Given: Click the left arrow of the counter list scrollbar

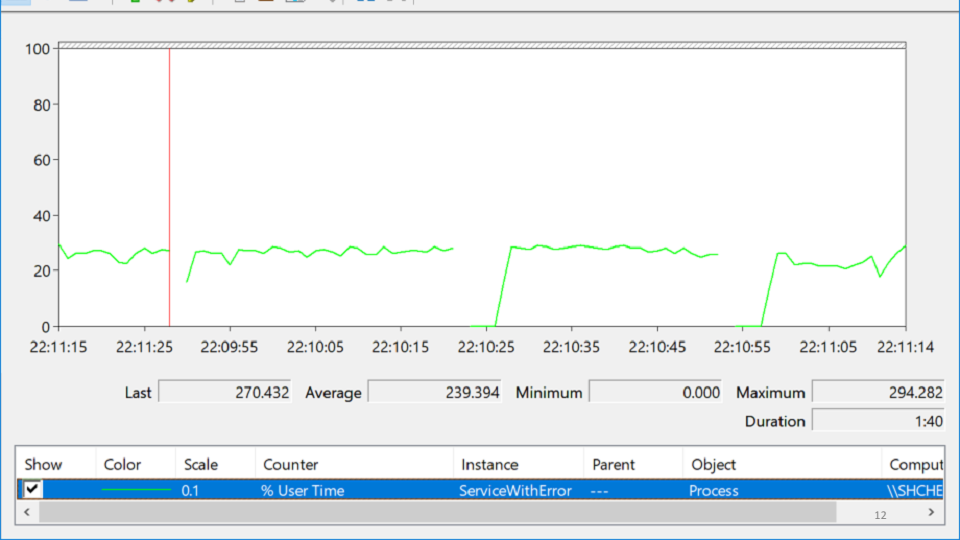Looking at the screenshot, I should pos(27,512).
